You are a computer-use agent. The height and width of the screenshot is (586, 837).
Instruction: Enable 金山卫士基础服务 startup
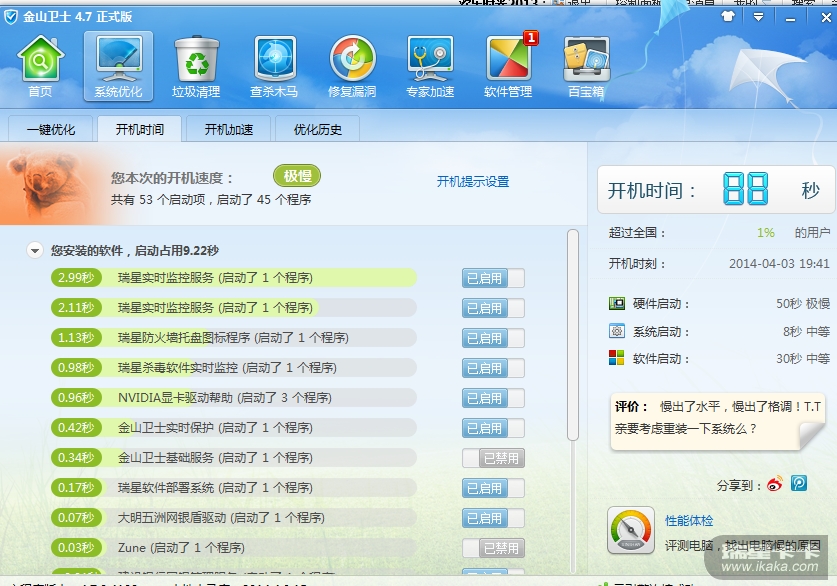493,458
